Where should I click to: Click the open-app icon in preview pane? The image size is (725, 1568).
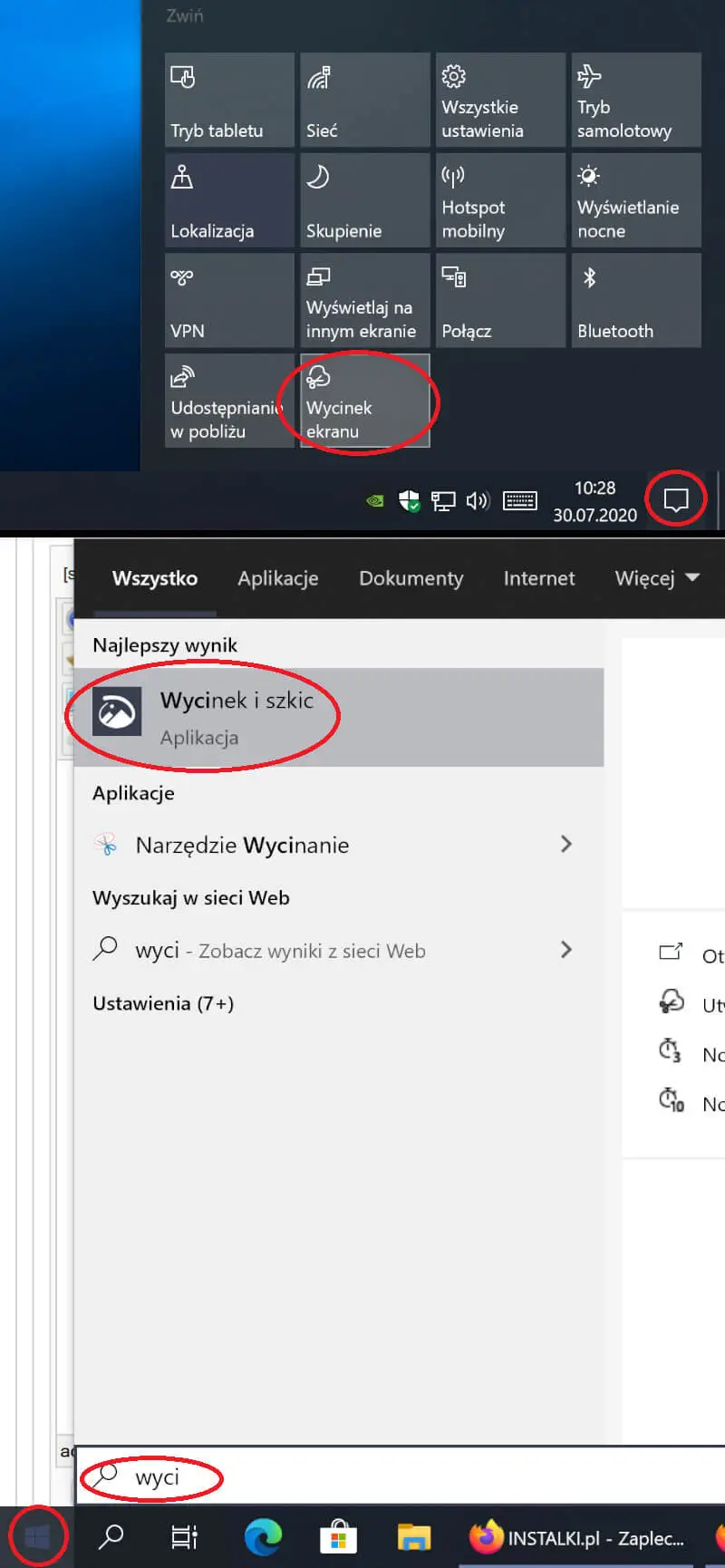tap(671, 953)
